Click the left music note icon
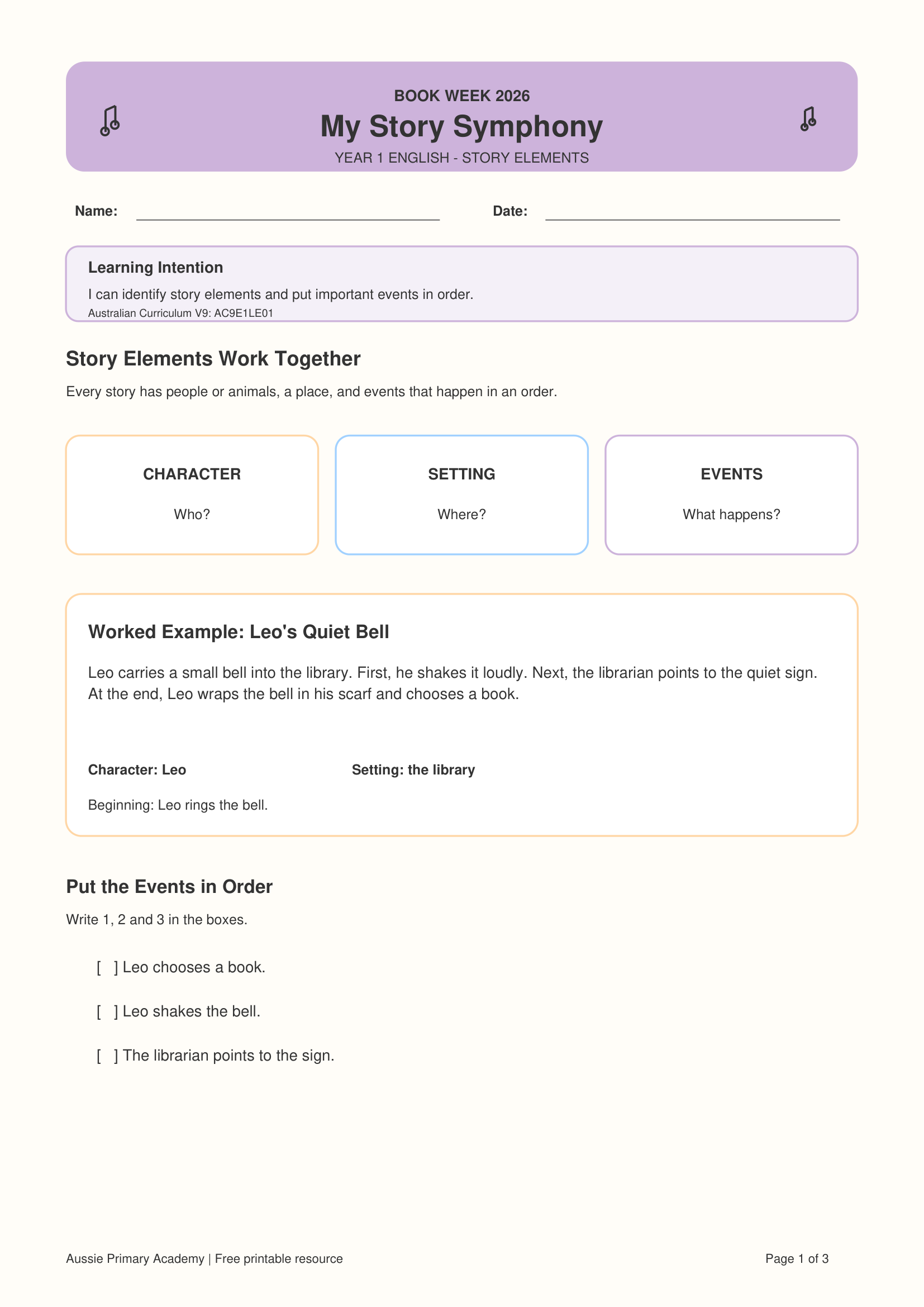 pos(110,121)
